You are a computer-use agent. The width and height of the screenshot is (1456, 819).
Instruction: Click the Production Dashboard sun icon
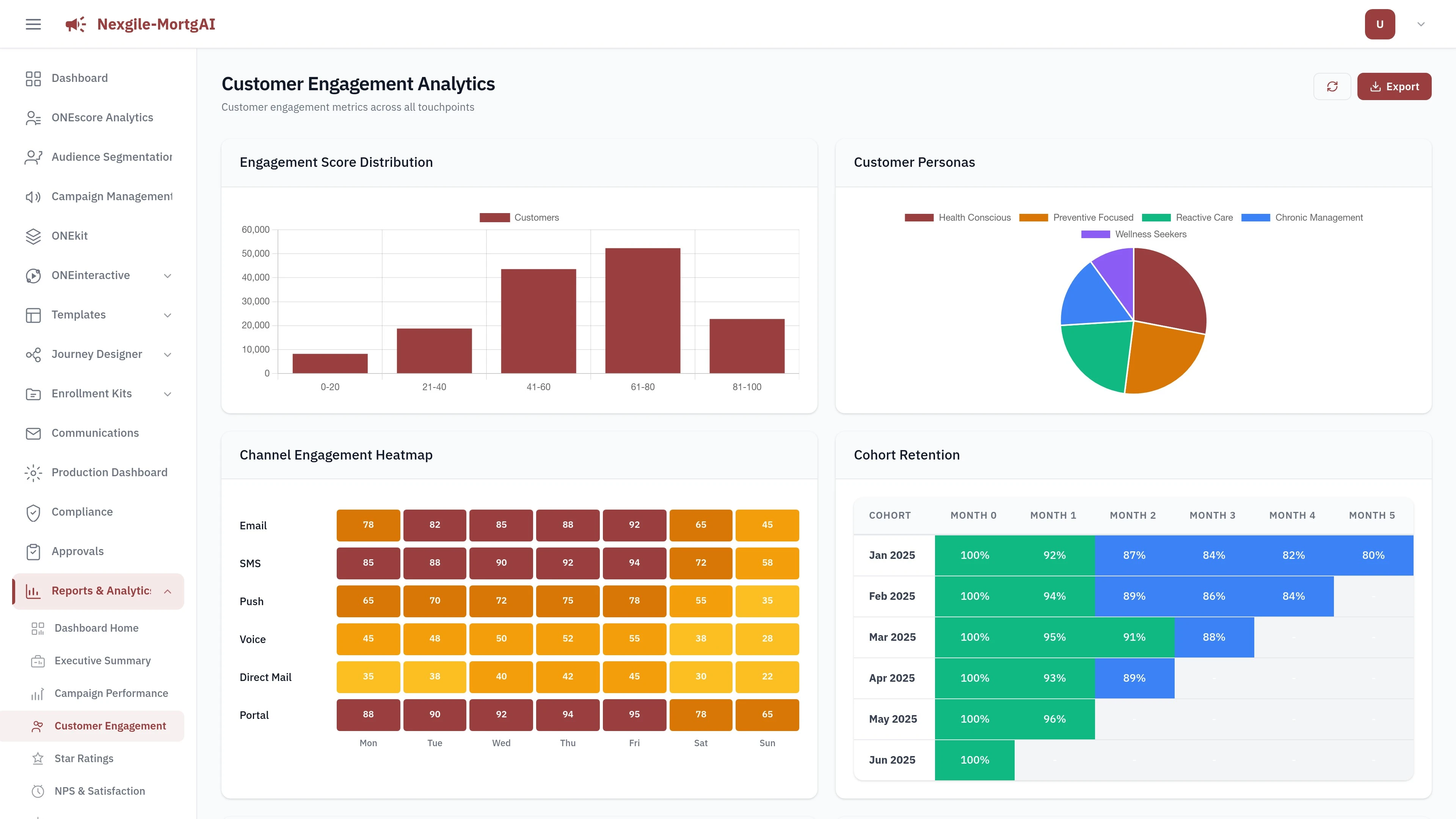(33, 472)
